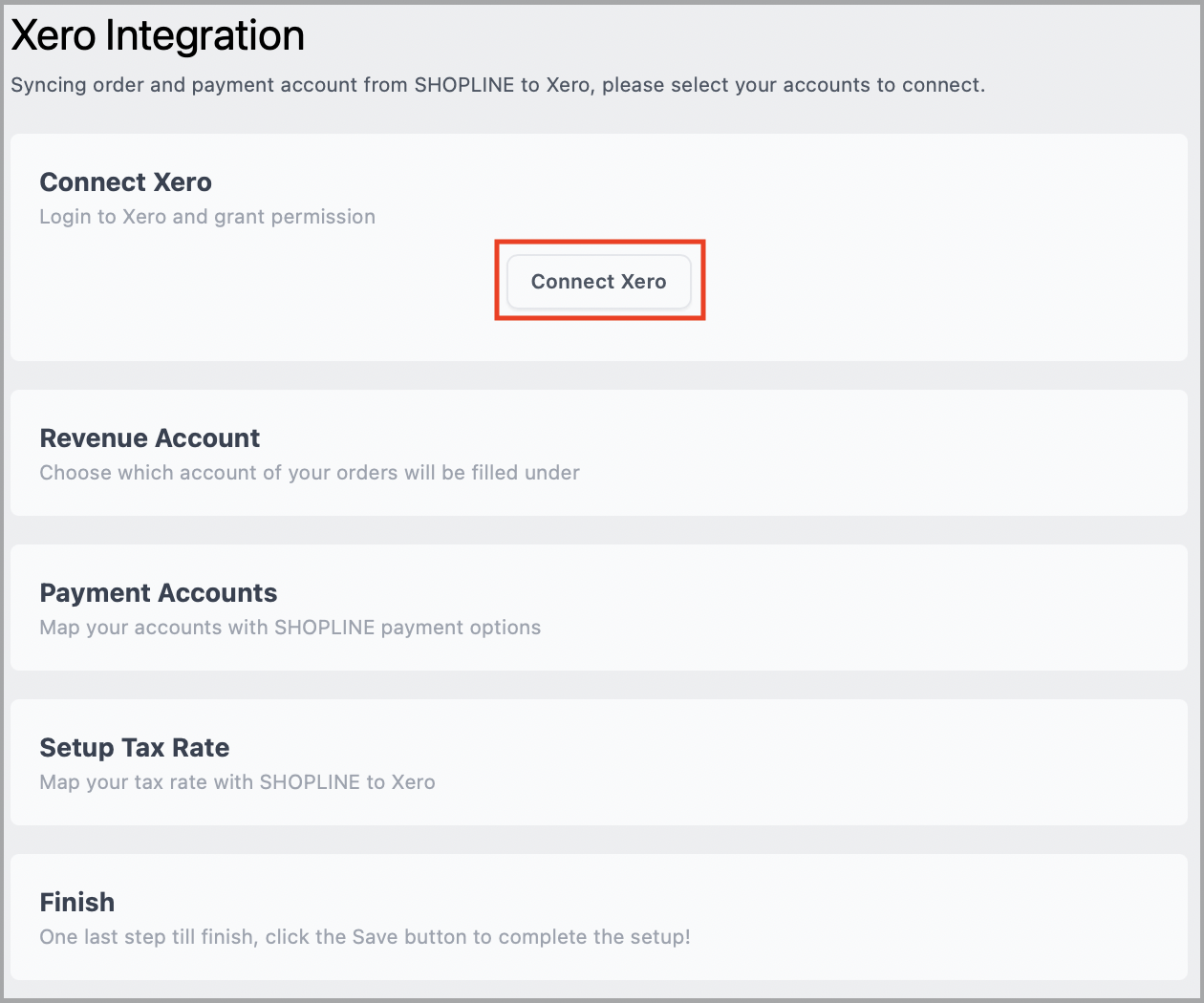Click the 'Login to Xero and grant permission' subtitle
The width and height of the screenshot is (1204, 1003).
[206, 217]
